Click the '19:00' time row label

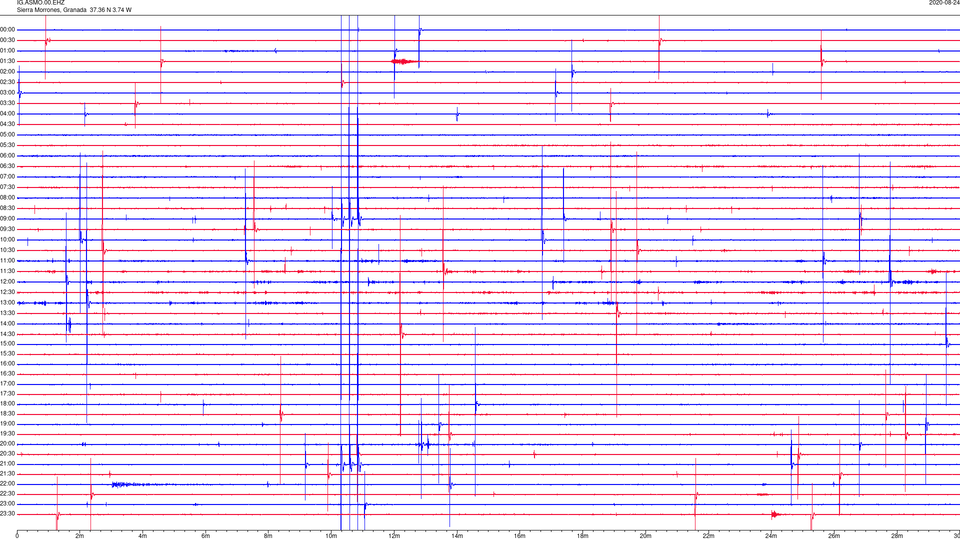[x=8, y=424]
